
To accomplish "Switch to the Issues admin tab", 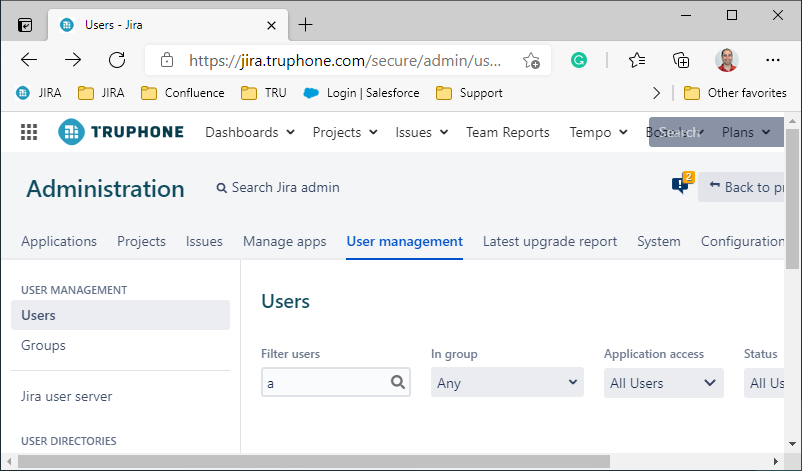I will click(204, 241).
